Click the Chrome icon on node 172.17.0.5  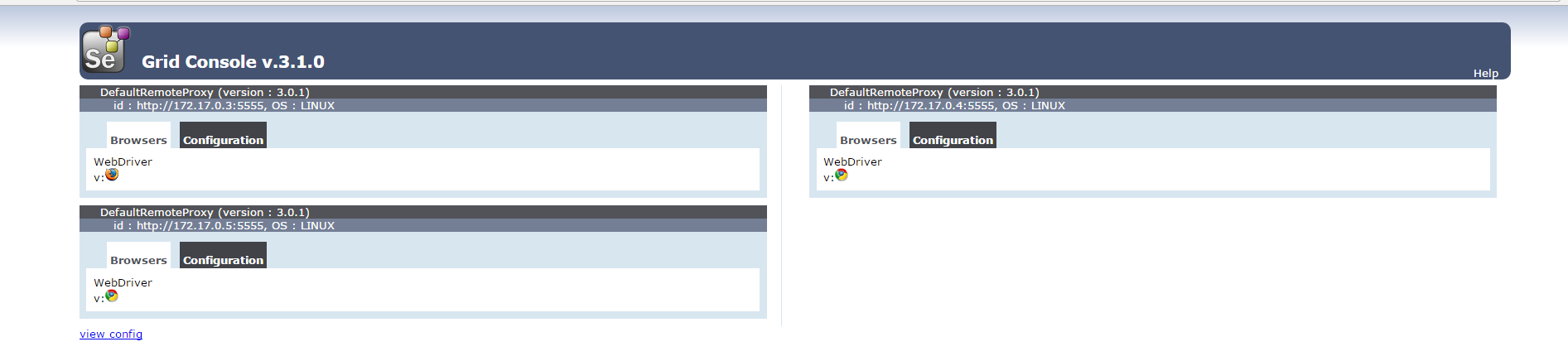coord(112,296)
